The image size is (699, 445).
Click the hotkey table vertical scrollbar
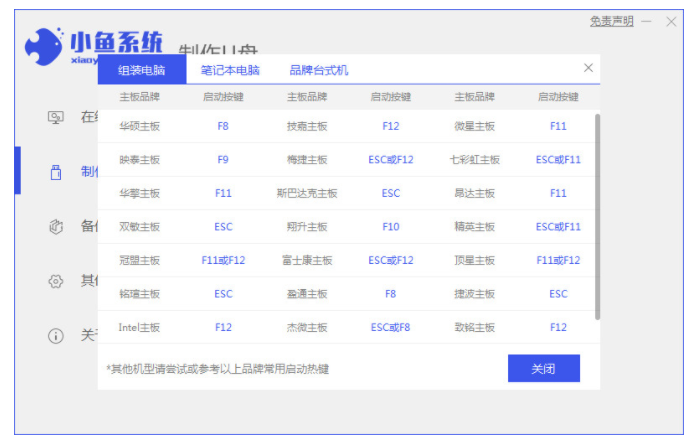(x=597, y=217)
